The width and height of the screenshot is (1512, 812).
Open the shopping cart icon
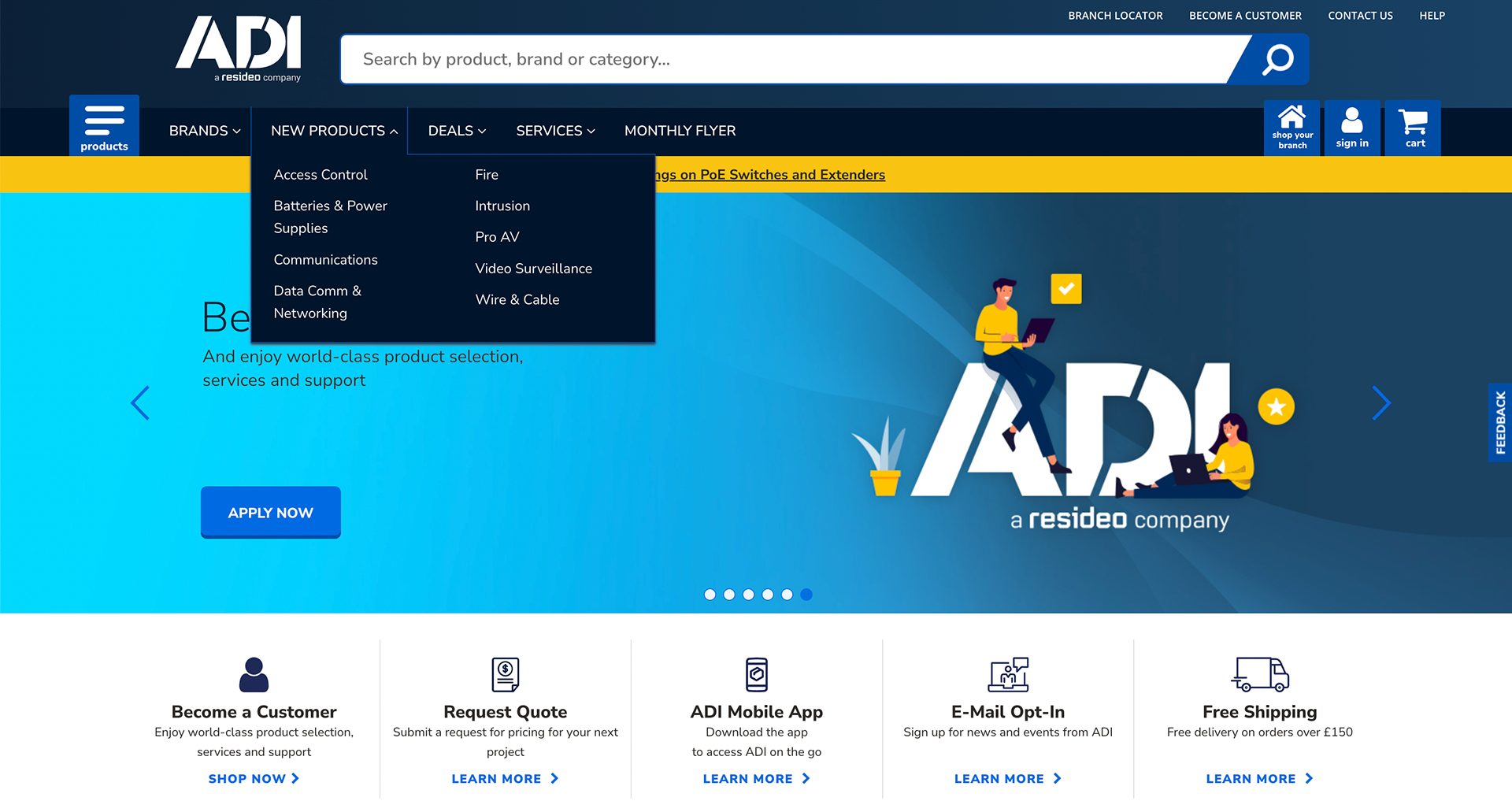pyautogui.click(x=1413, y=128)
